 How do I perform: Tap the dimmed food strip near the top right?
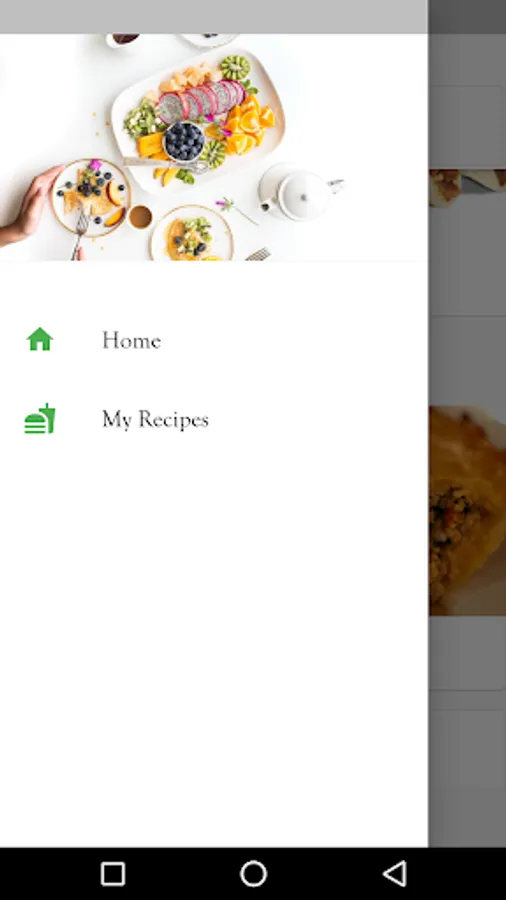coord(467,188)
